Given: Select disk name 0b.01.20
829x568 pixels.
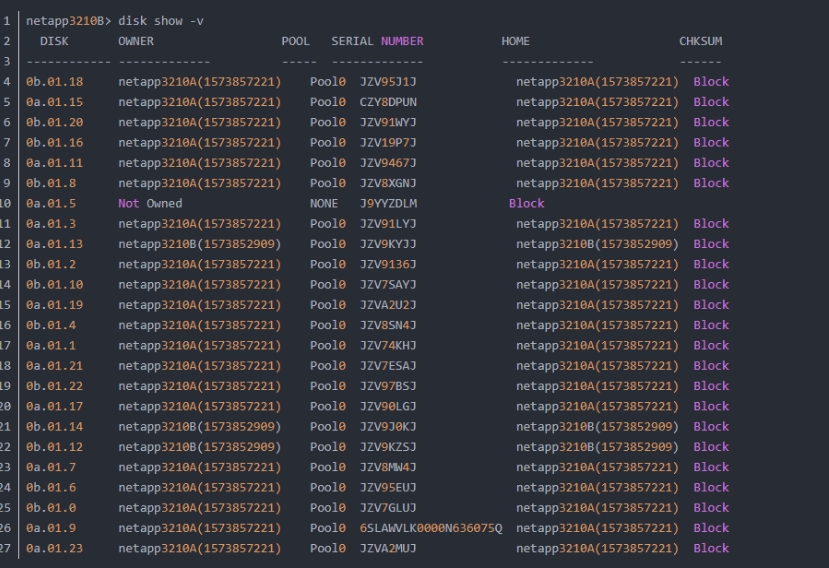Looking at the screenshot, I should tap(54, 122).
